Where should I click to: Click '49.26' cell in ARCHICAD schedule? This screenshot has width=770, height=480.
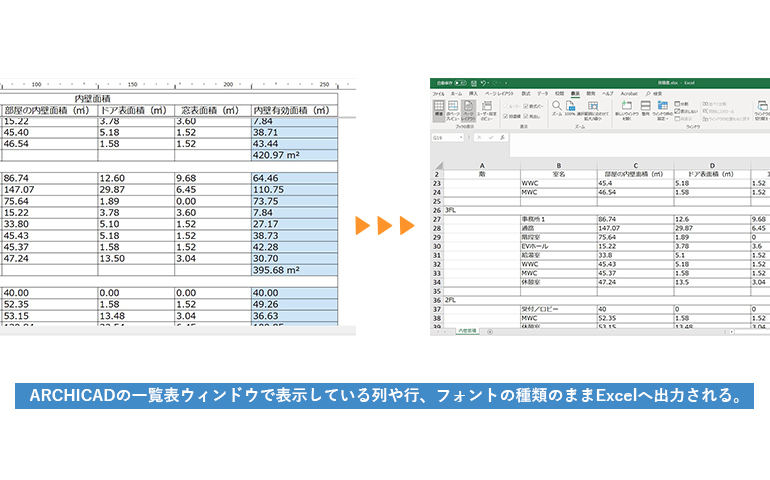294,305
